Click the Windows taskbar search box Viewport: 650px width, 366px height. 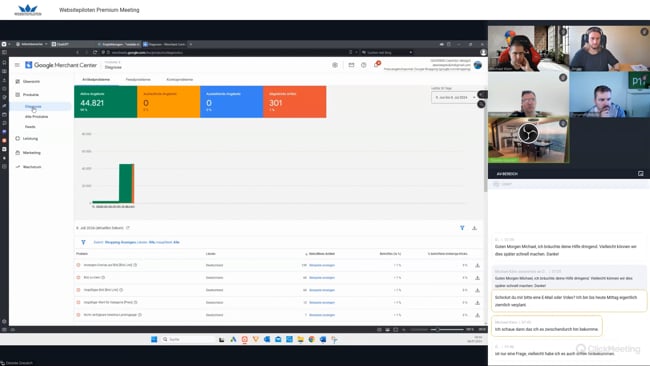188,339
